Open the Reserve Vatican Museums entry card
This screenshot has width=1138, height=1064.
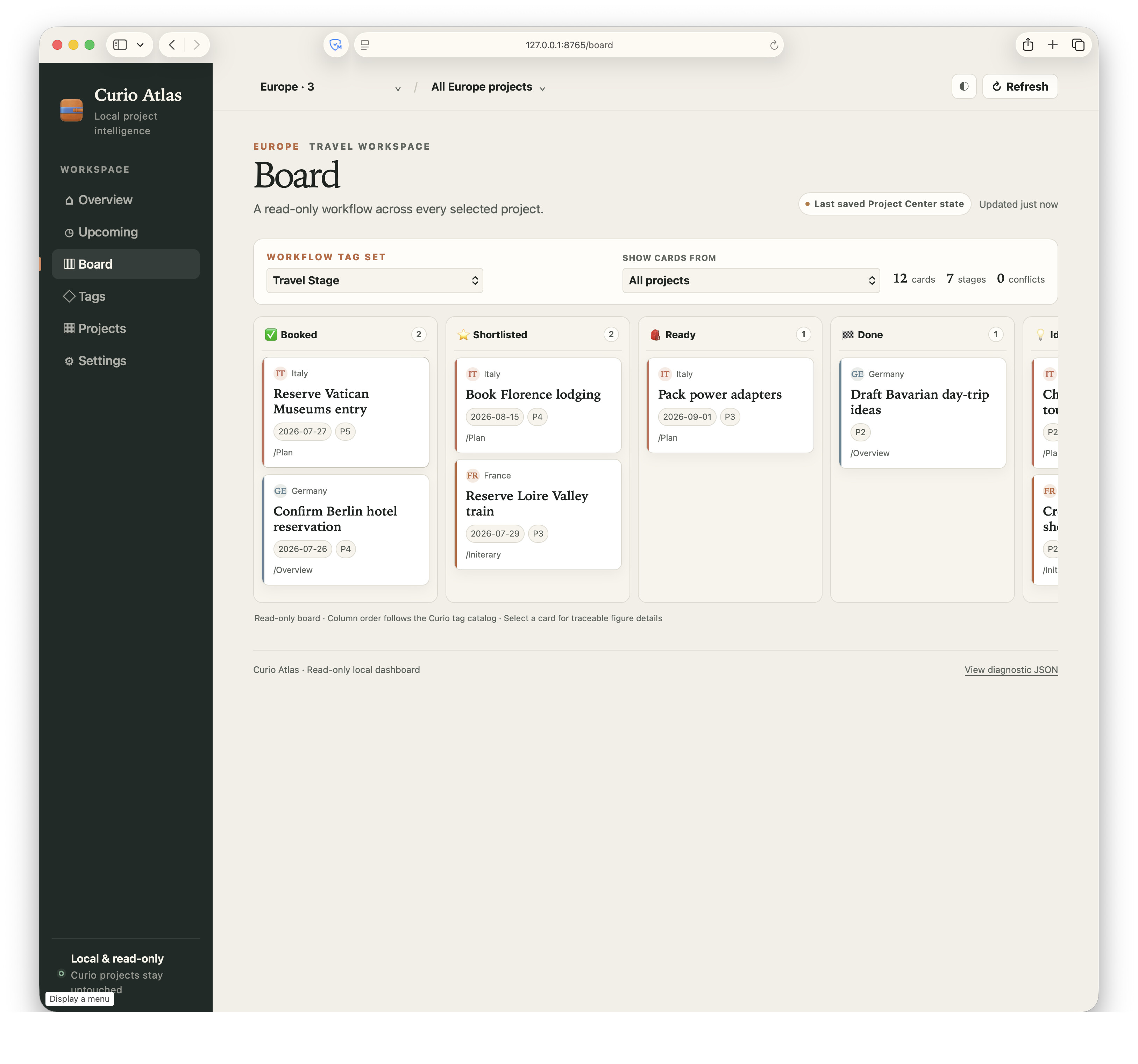pyautogui.click(x=346, y=412)
